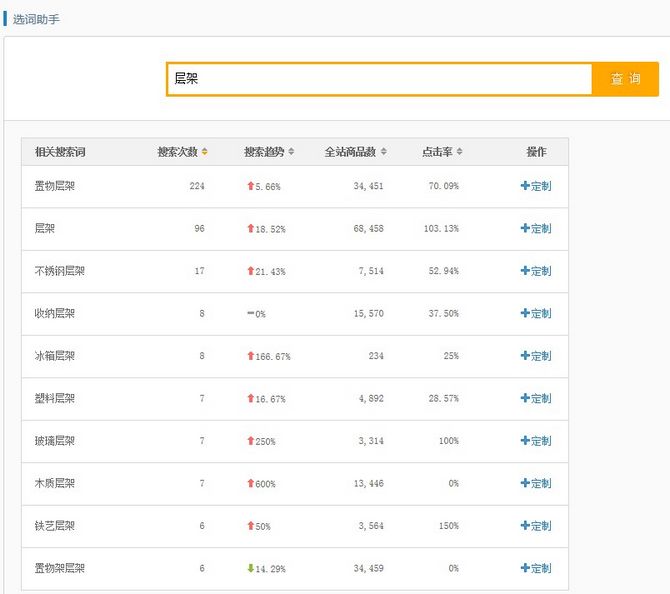670x594 pixels.
Task: Select the keyword 木质层架
Action: click(x=55, y=483)
